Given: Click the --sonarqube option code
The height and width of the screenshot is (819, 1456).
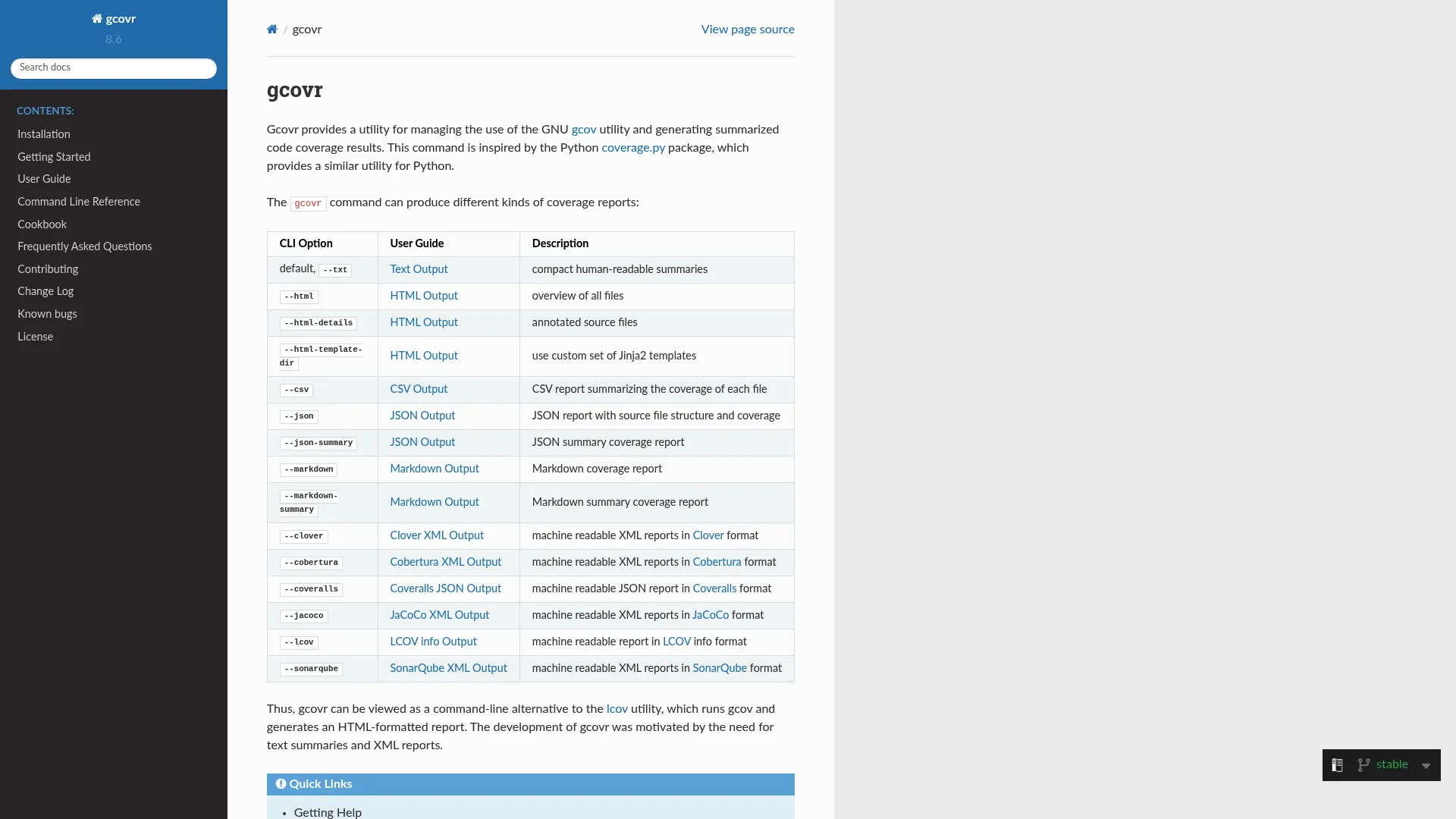Looking at the screenshot, I should (x=311, y=669).
